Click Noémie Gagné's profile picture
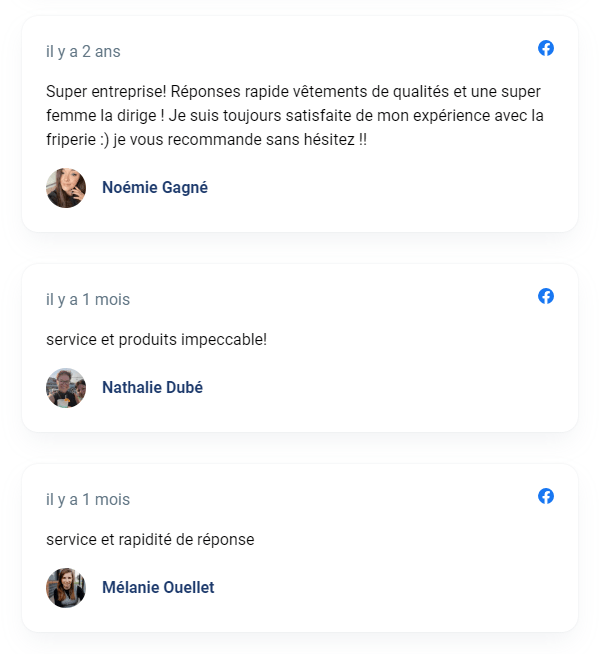600x654 pixels. [66, 188]
